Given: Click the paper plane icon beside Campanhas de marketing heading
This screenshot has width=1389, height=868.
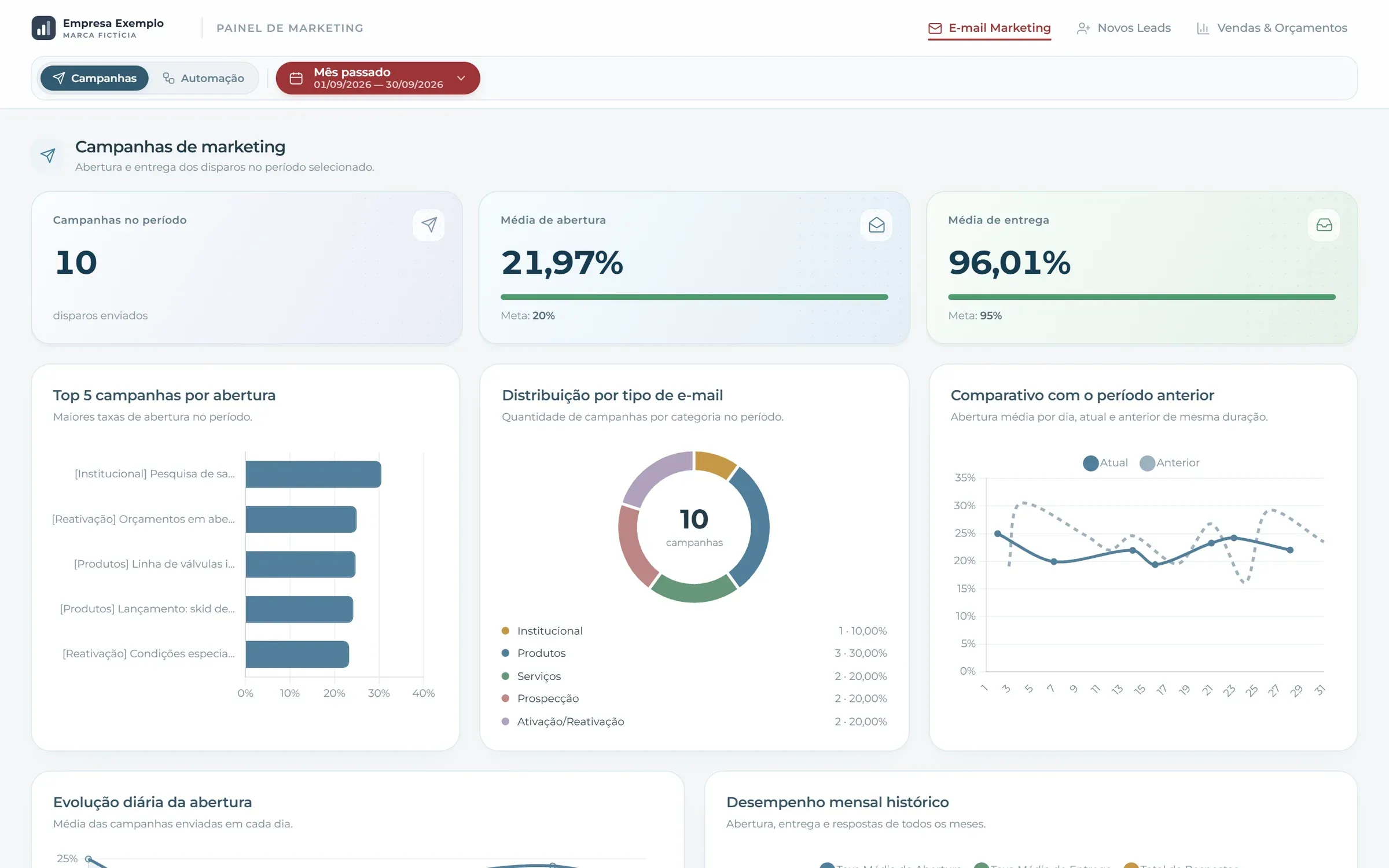Looking at the screenshot, I should click(48, 155).
